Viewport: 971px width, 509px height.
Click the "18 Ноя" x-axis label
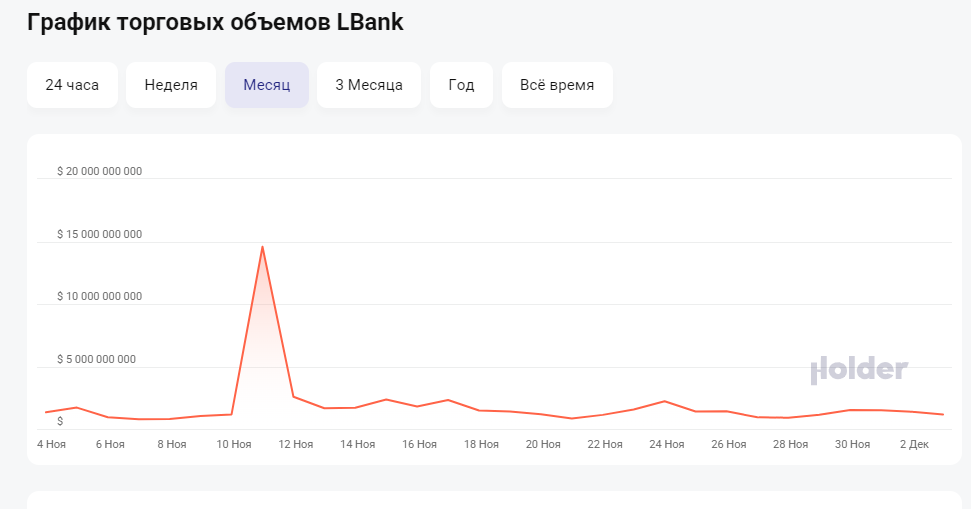tap(482, 444)
